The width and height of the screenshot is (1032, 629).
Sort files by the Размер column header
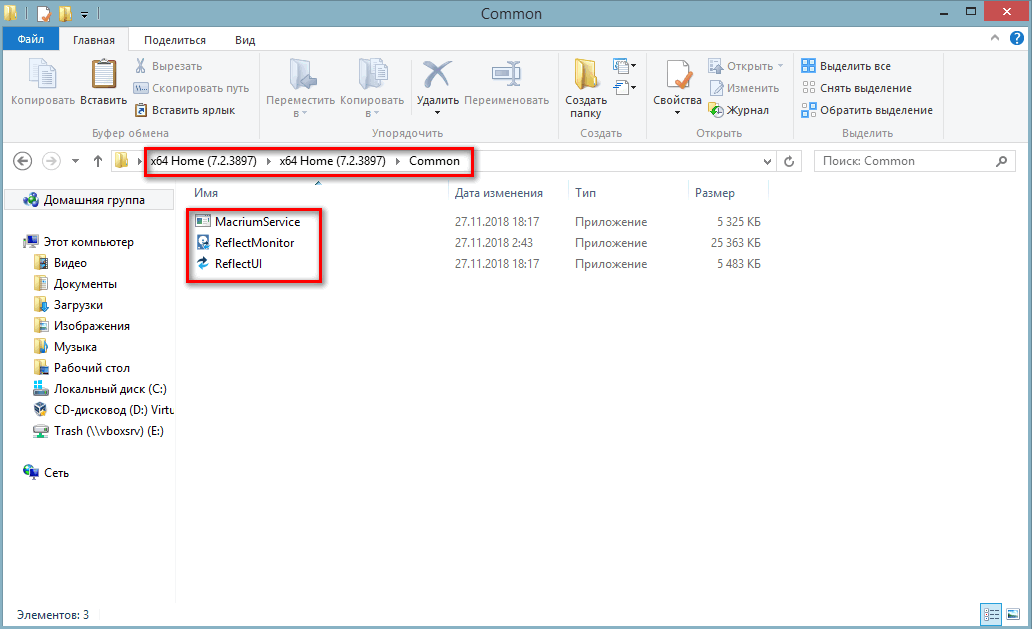tap(714, 193)
